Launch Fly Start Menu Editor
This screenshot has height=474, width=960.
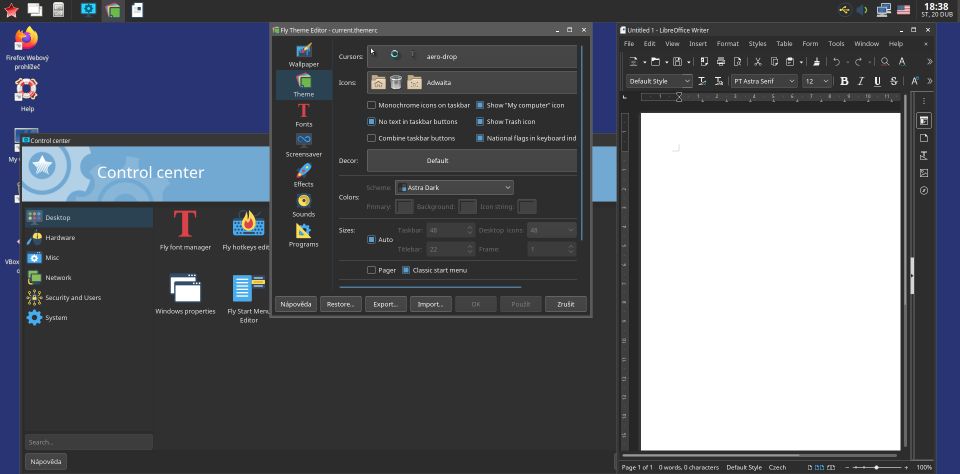[248, 298]
